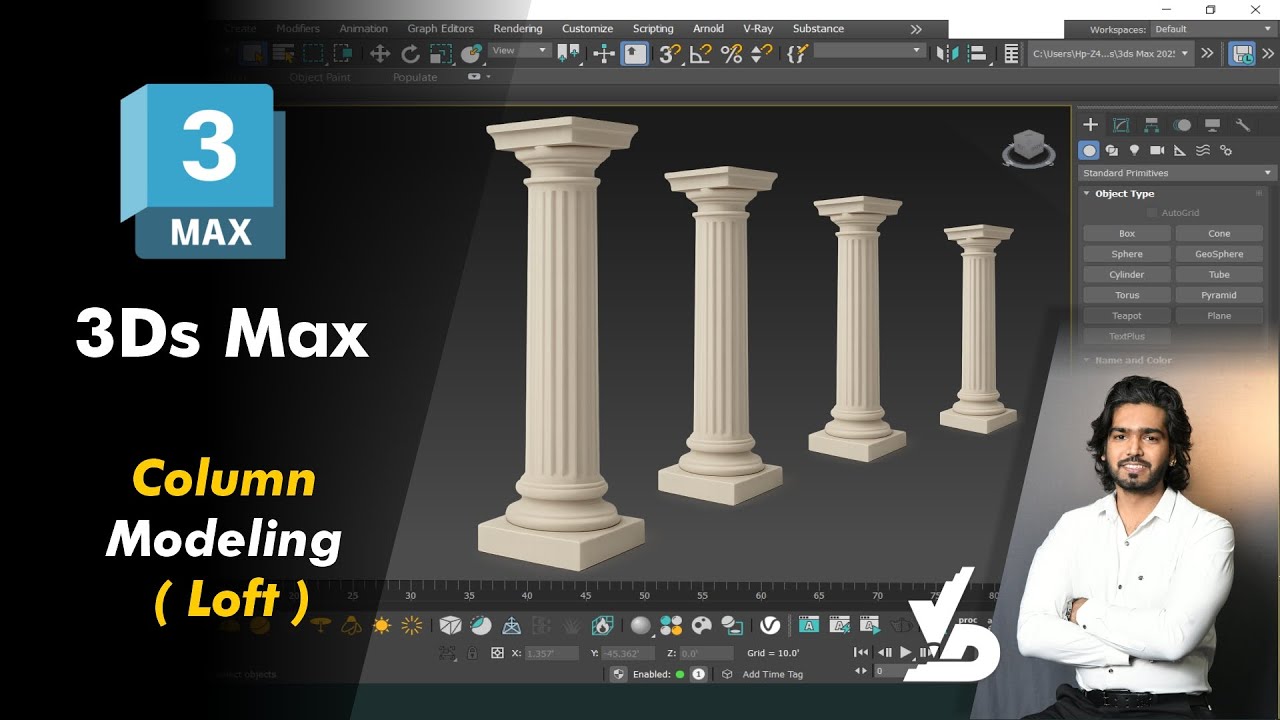Screen dimensions: 1280x720
Task: Click the Align tool icon
Action: click(979, 54)
